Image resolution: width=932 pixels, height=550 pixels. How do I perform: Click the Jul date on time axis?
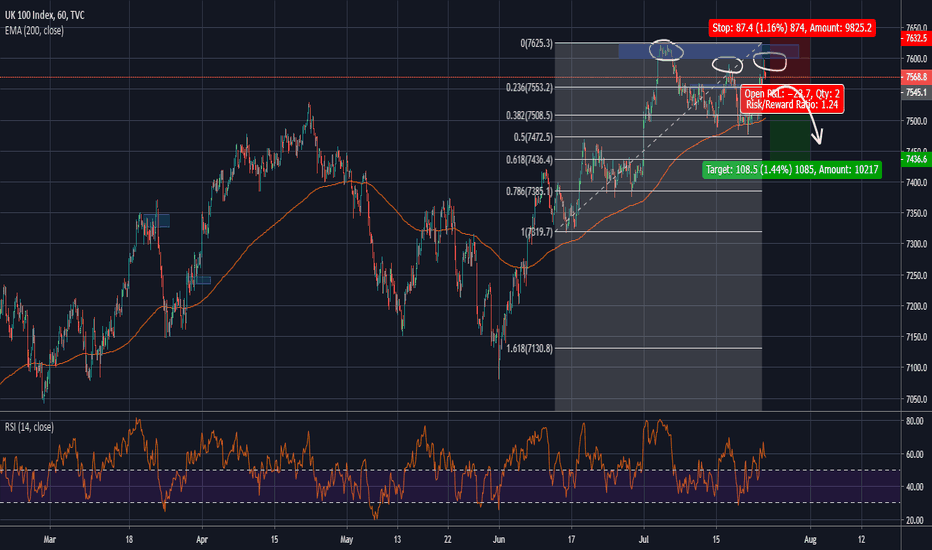pos(643,540)
